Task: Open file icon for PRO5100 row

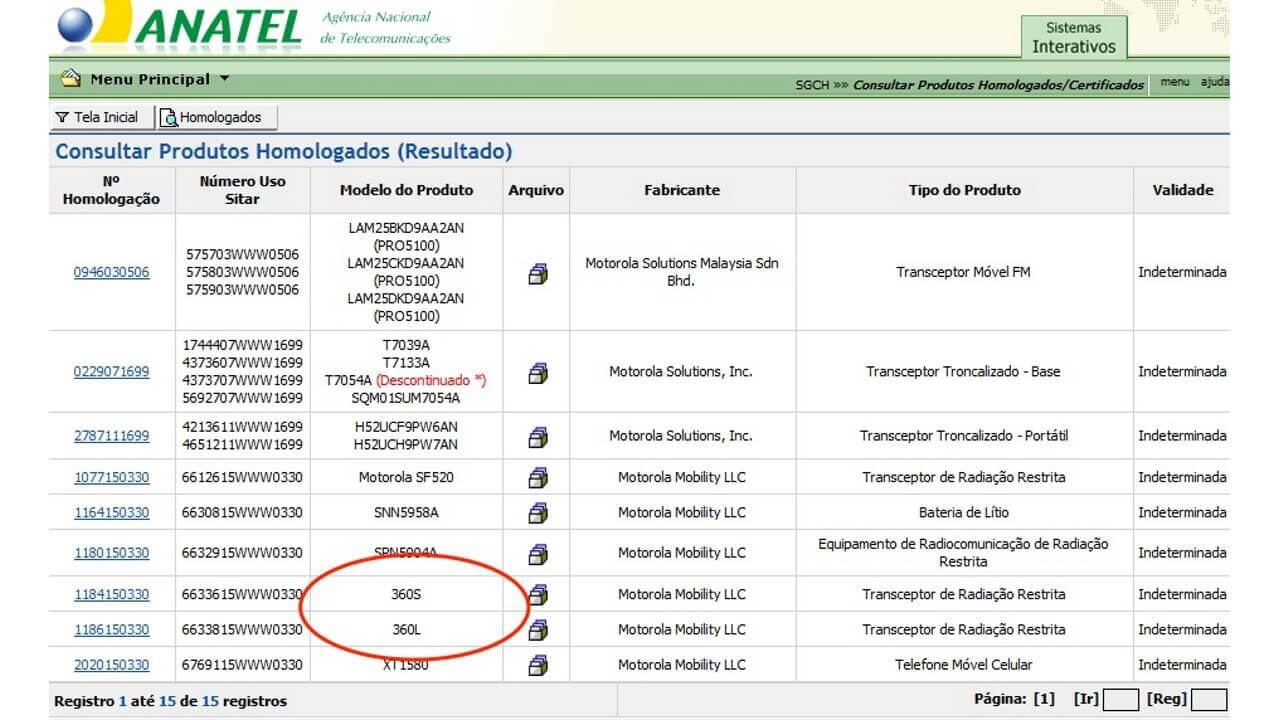Action: [537, 273]
